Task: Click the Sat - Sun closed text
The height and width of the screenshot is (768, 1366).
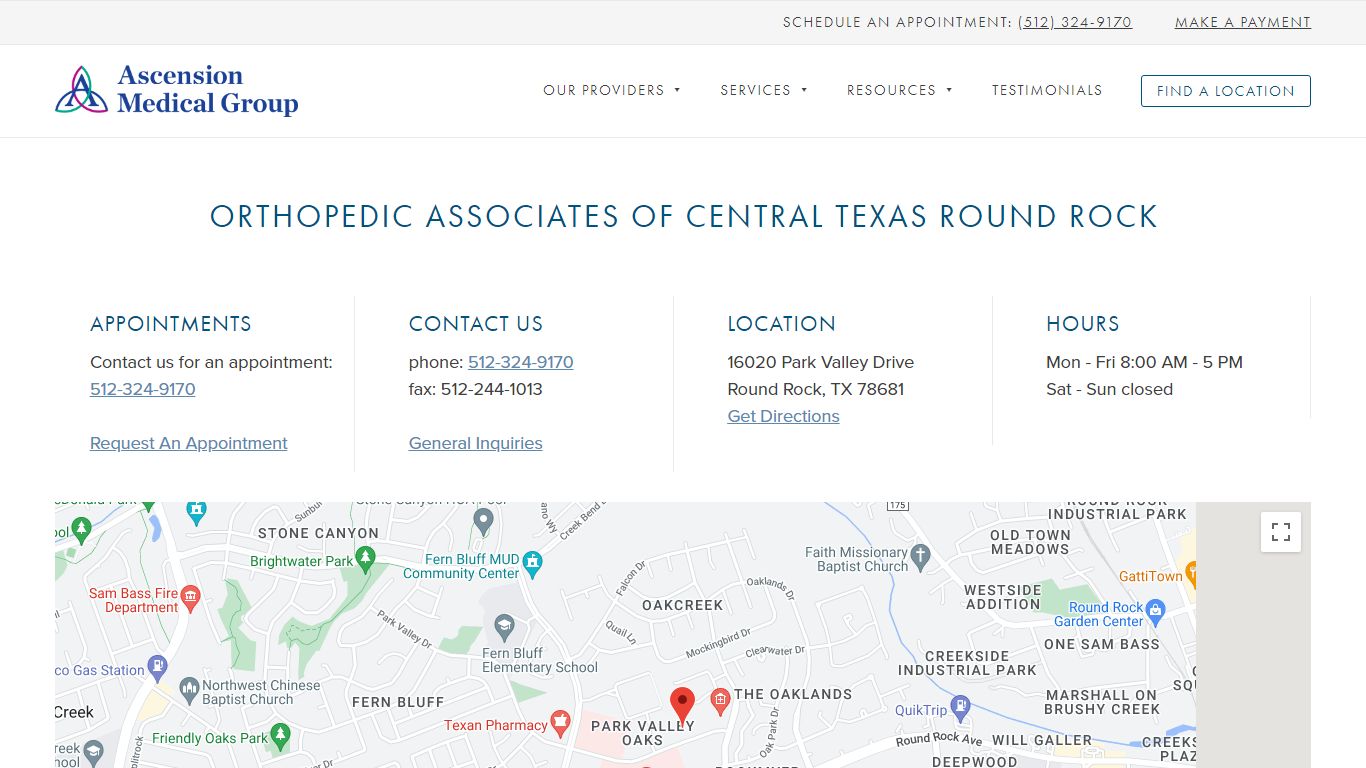Action: (x=1110, y=389)
